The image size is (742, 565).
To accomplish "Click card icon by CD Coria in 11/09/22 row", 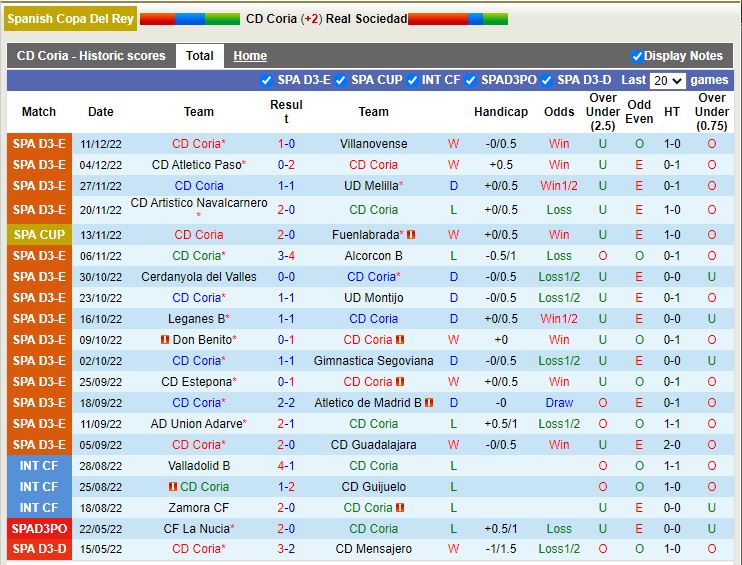I will 400,424.
